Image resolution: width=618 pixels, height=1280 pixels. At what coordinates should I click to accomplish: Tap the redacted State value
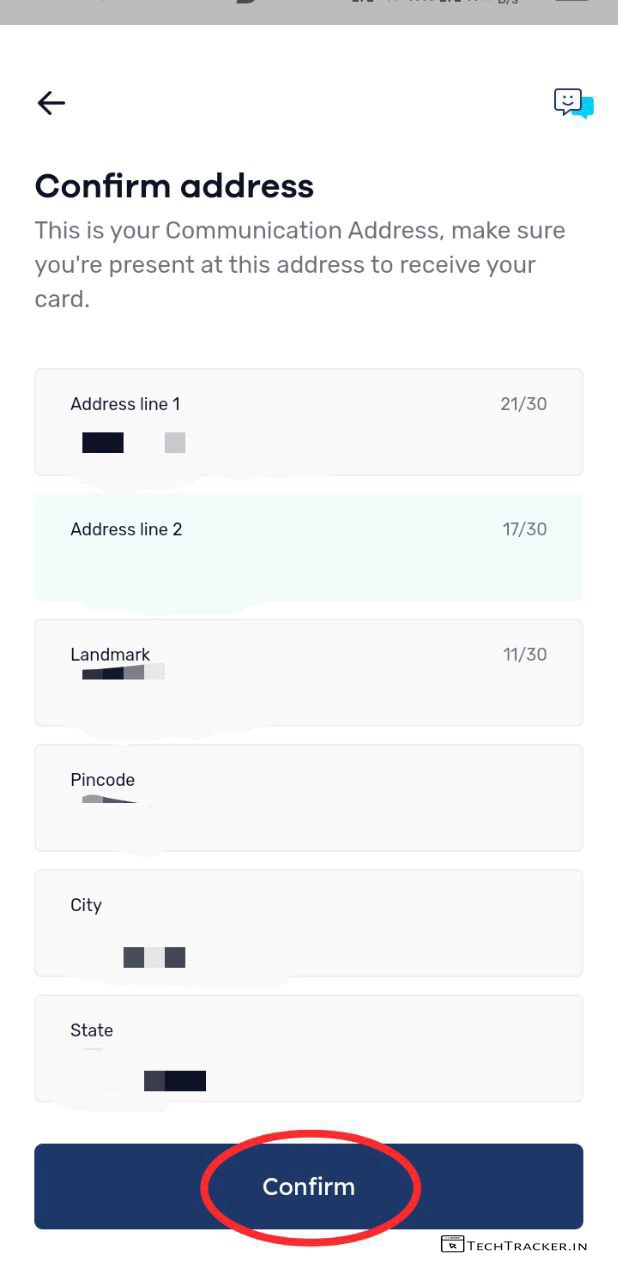[x=174, y=1080]
